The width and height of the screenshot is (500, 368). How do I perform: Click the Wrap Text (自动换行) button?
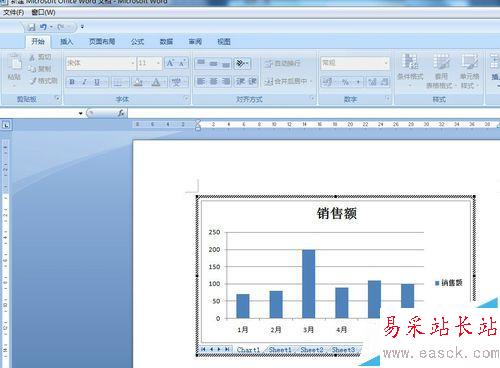283,63
